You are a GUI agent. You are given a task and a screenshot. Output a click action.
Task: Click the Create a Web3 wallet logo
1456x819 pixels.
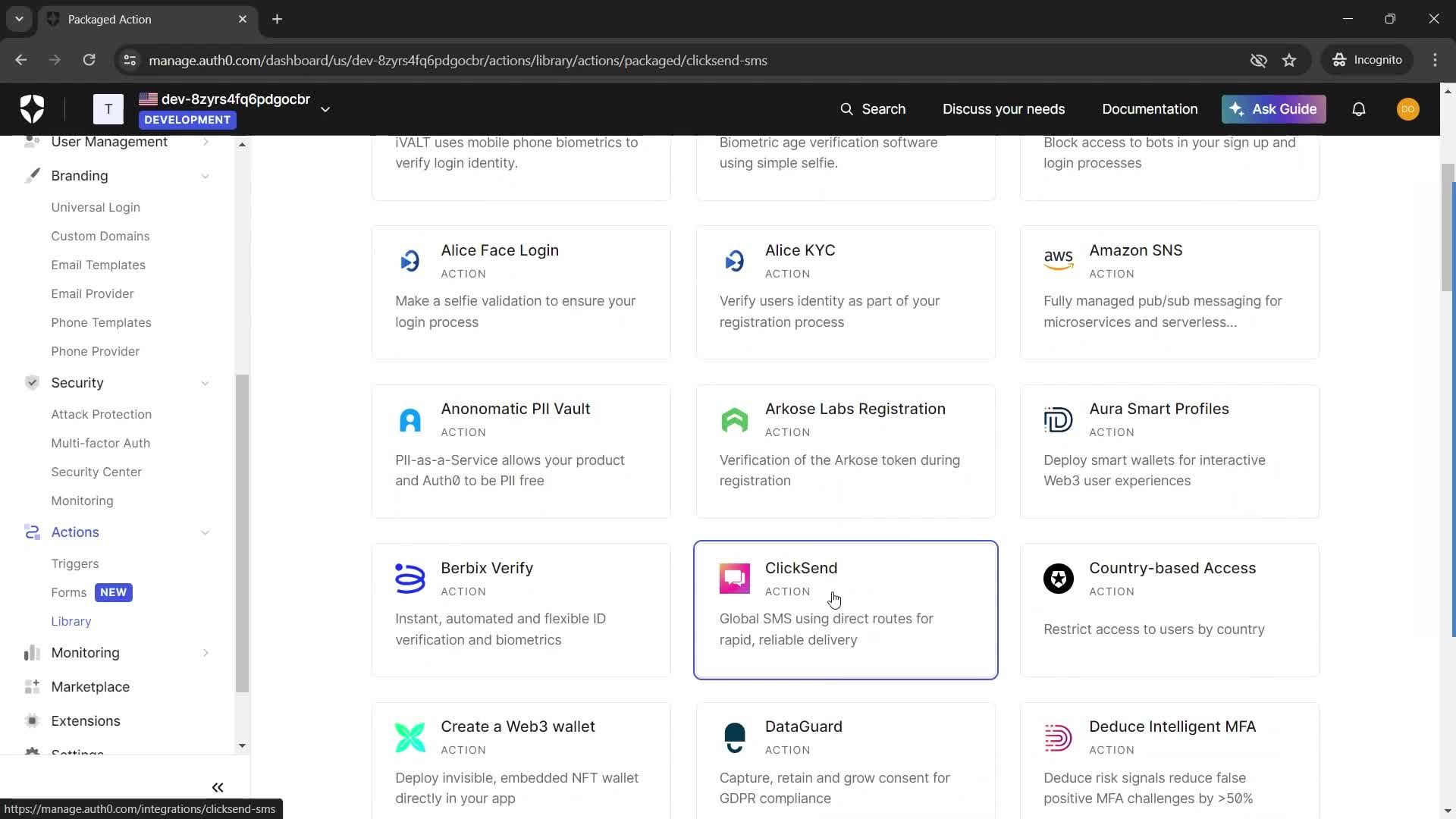tap(410, 737)
